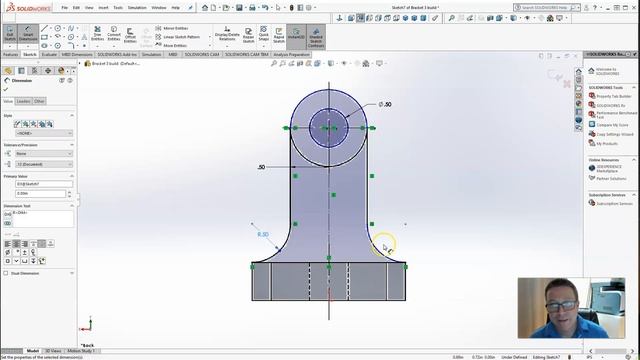This screenshot has width=640, height=360.
Task: Open the unit precision .12 (Document) dropdown
Action: (44, 164)
